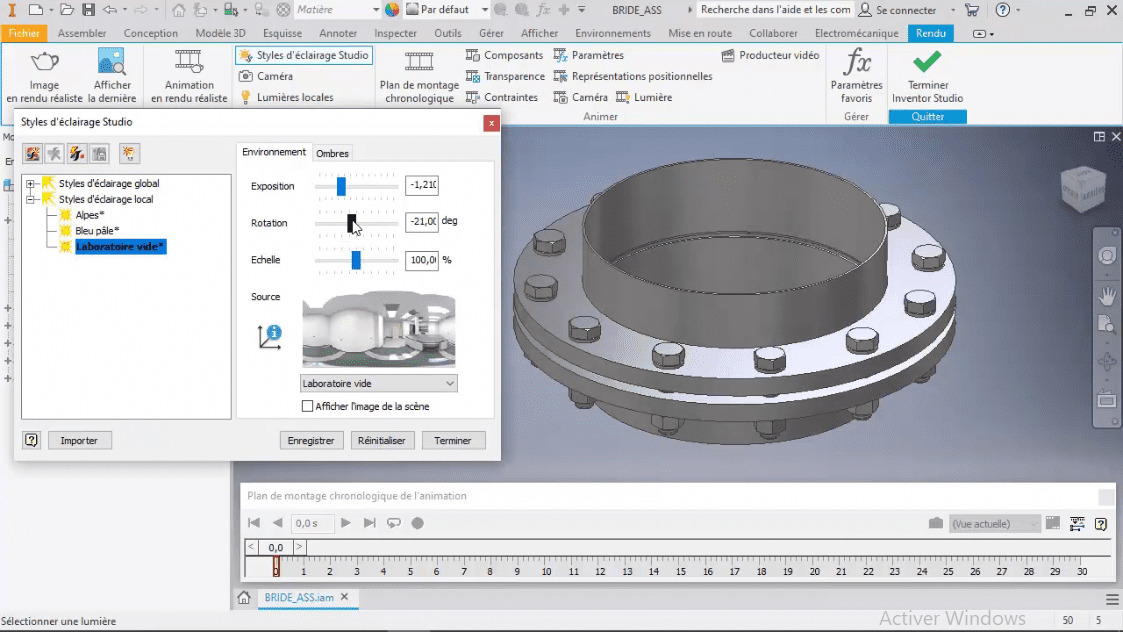Open the Producteur vidéo tool
Screen dimensions: 1123x632
[x=770, y=55]
